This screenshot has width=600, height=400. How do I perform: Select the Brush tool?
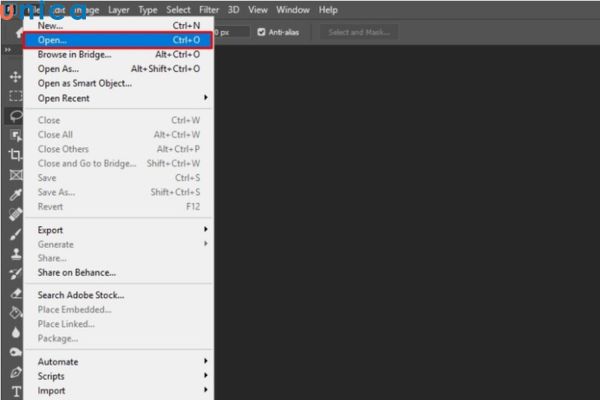point(15,234)
